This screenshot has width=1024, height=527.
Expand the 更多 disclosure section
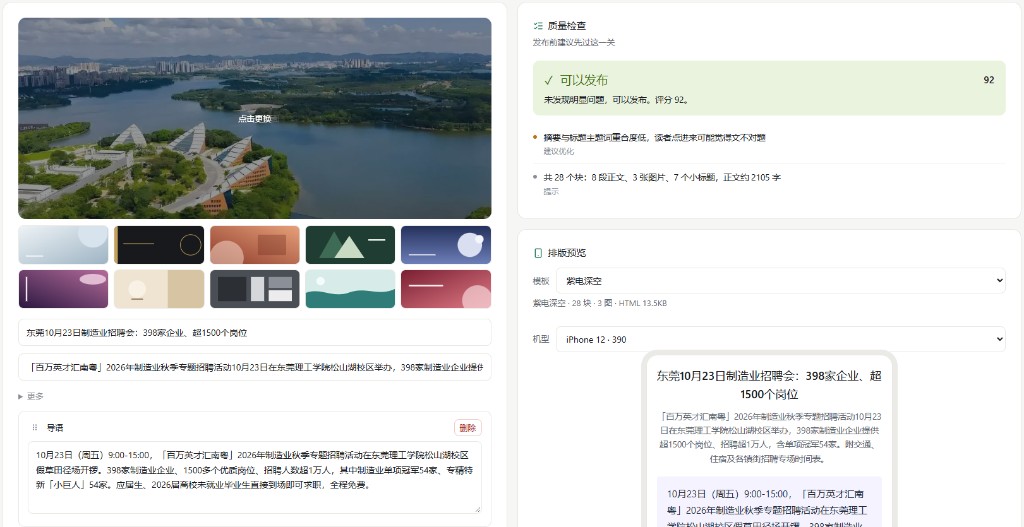31,396
